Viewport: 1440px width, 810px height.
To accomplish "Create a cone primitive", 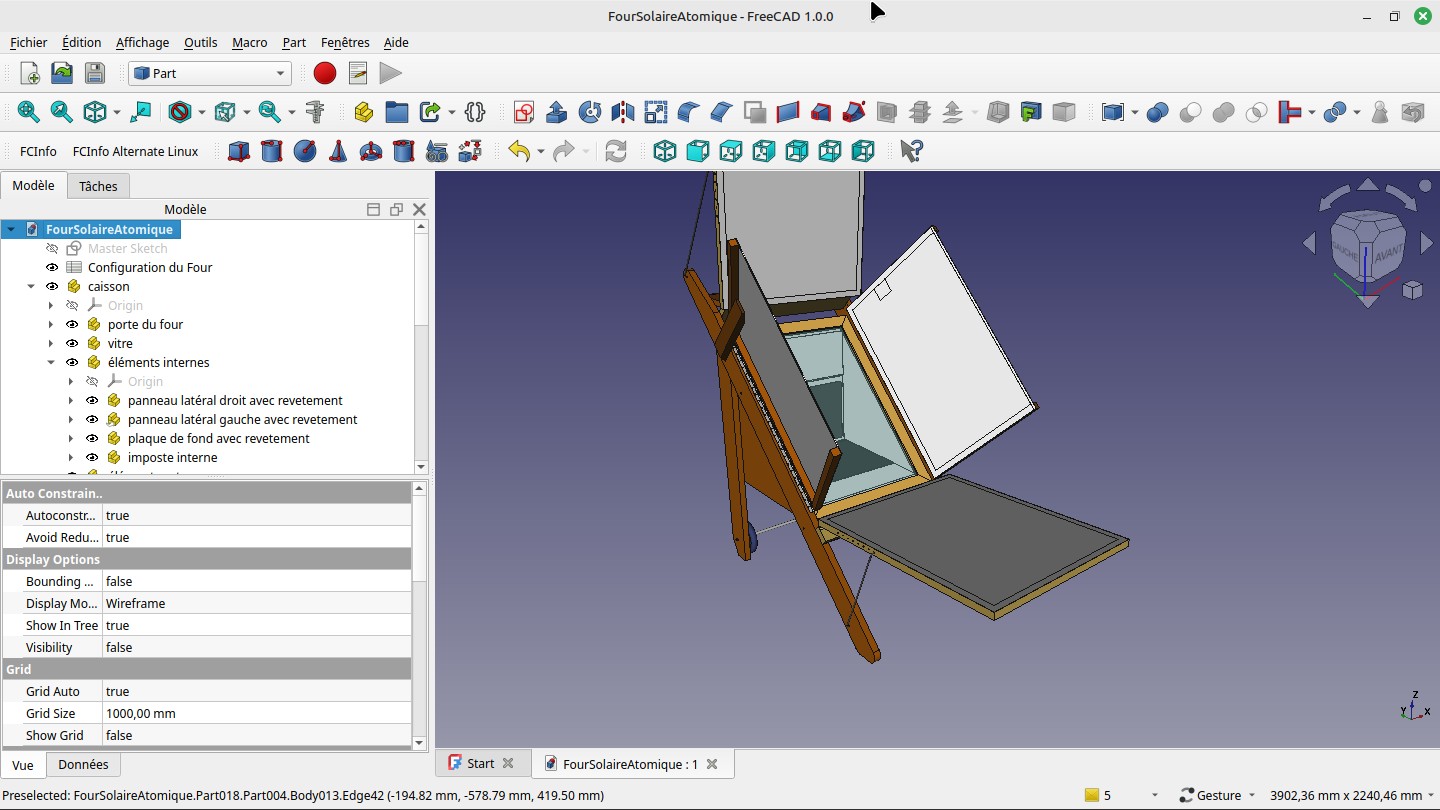I will coord(338,151).
